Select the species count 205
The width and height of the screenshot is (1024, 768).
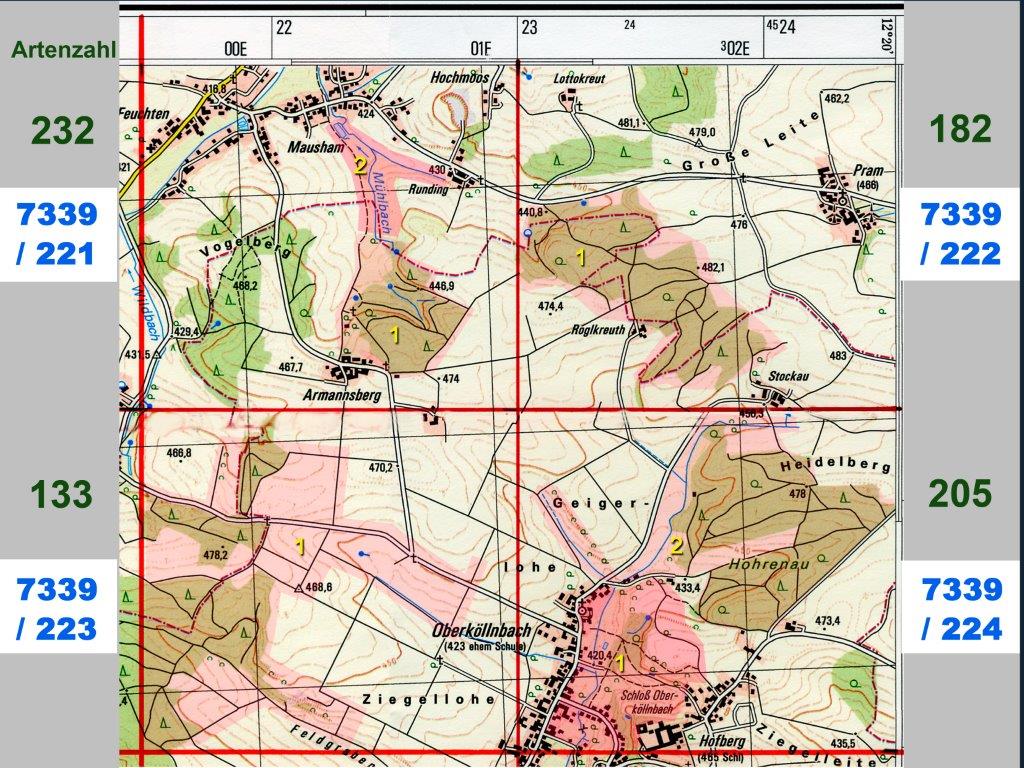coord(960,493)
